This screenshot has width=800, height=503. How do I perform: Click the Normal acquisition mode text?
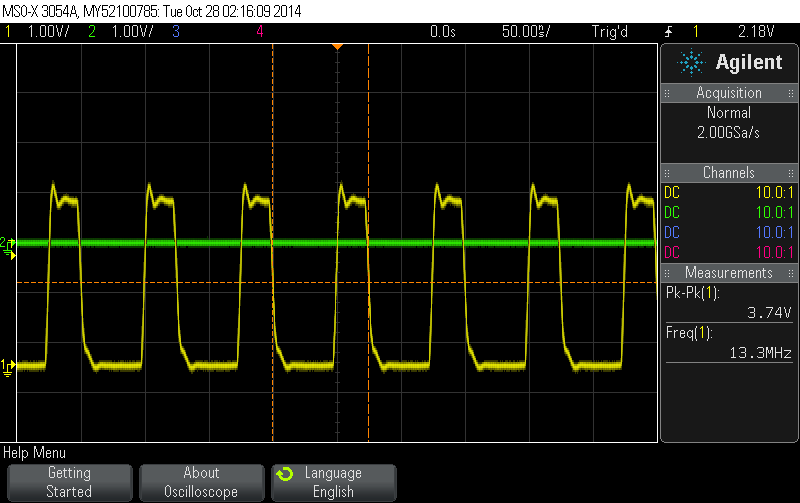click(x=729, y=112)
